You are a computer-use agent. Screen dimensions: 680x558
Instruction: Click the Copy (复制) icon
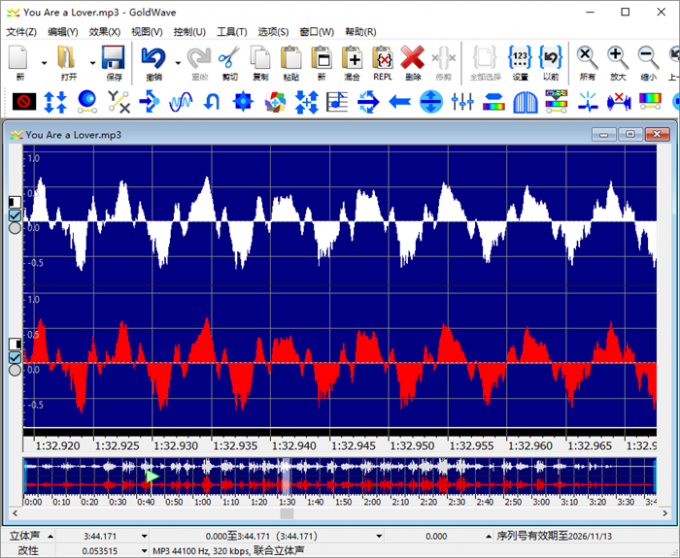[x=260, y=58]
